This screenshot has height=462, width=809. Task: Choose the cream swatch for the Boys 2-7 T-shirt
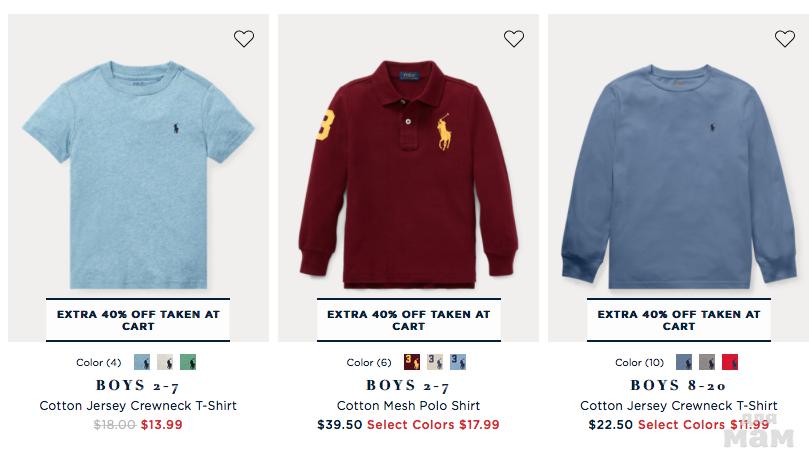(x=165, y=362)
